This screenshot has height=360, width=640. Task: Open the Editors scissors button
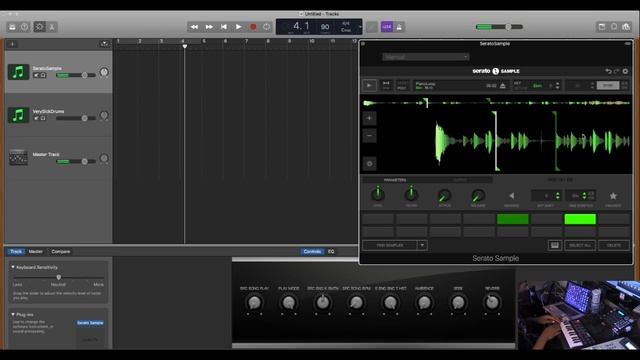[x=52, y=27]
